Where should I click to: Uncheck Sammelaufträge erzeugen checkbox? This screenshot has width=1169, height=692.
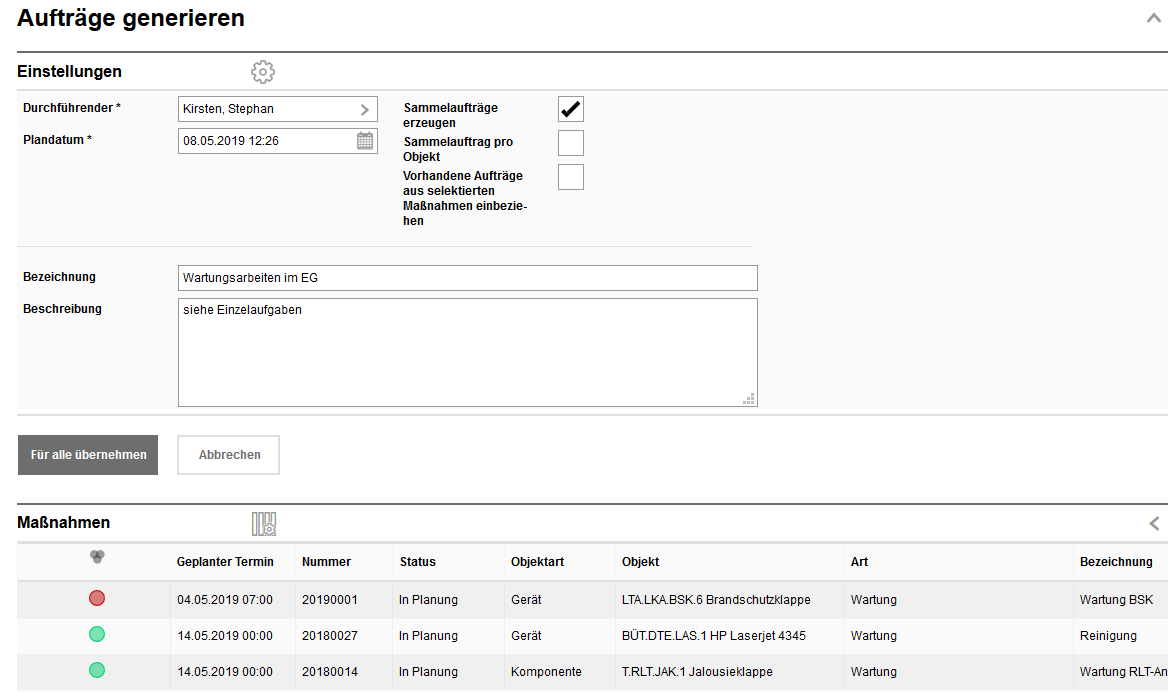[x=570, y=109]
